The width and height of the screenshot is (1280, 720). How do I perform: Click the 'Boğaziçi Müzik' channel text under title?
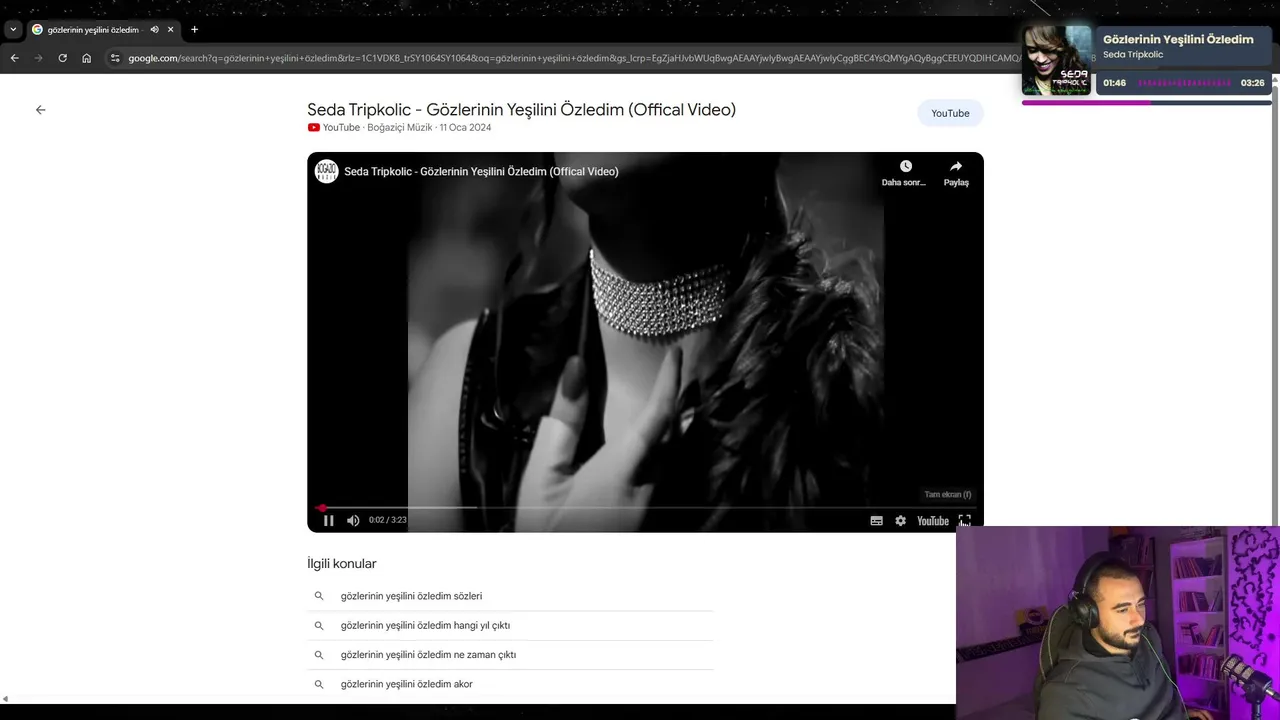[x=400, y=128]
